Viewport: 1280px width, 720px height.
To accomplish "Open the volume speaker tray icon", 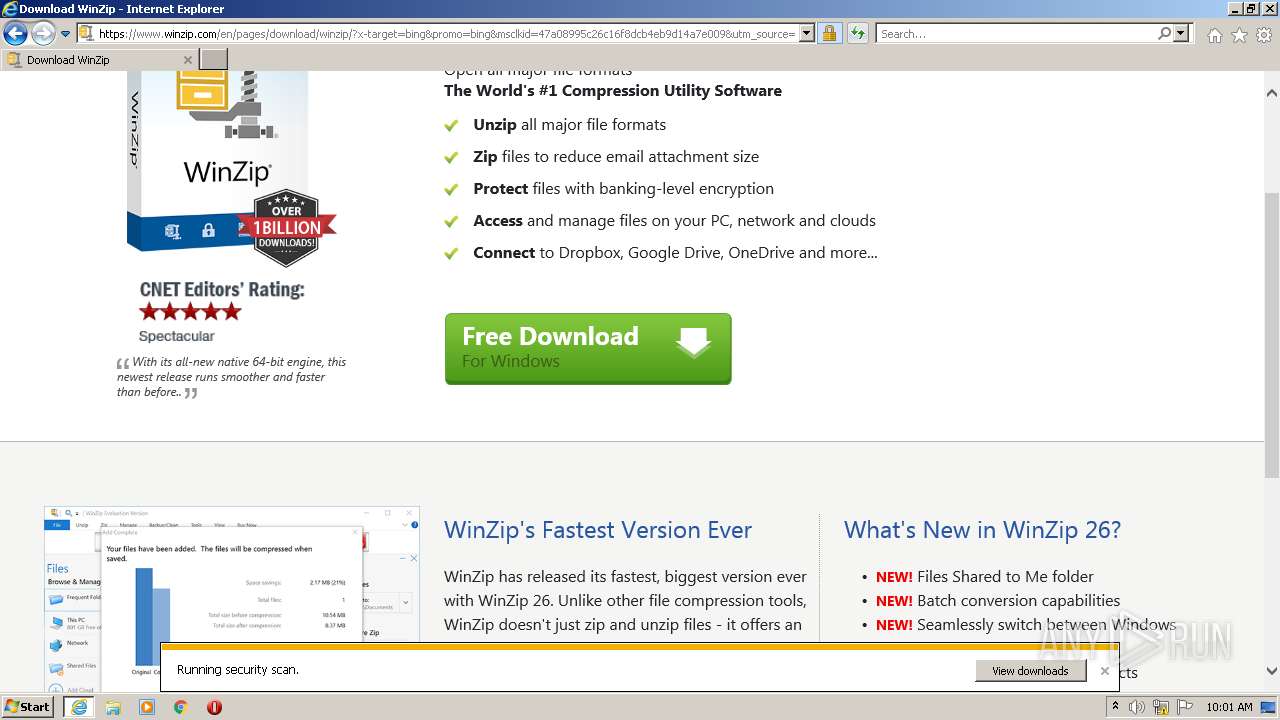I will click(x=1138, y=707).
